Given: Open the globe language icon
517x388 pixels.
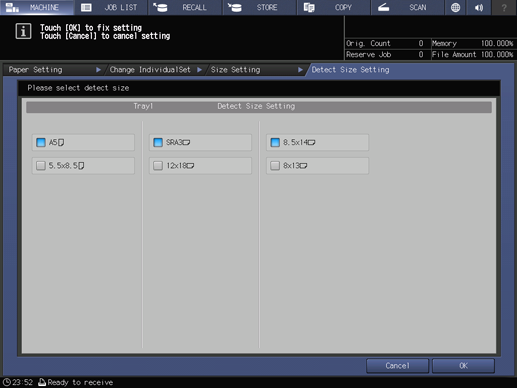Looking at the screenshot, I should coord(455,7).
